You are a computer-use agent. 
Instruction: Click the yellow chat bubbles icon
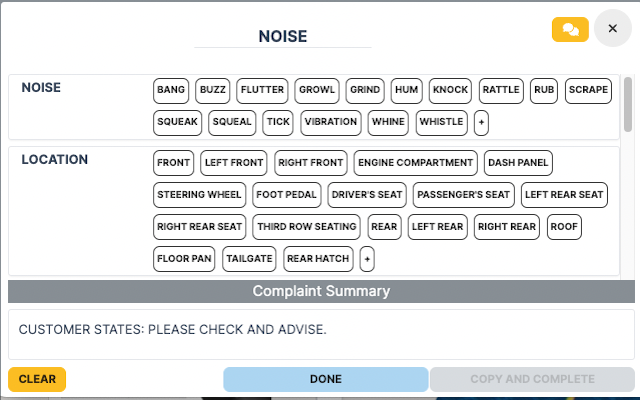(570, 29)
